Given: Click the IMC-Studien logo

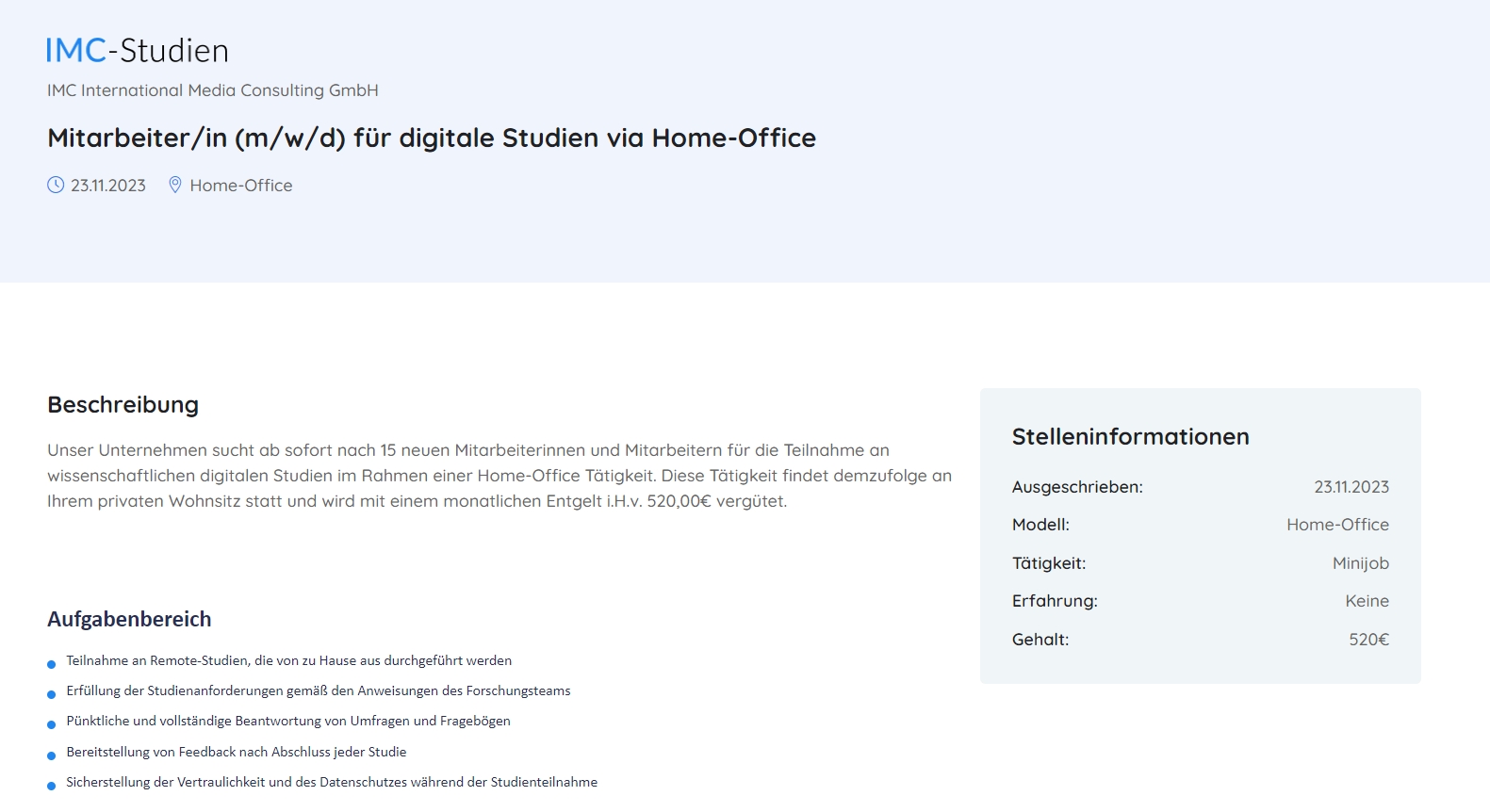Looking at the screenshot, I should tap(138, 50).
